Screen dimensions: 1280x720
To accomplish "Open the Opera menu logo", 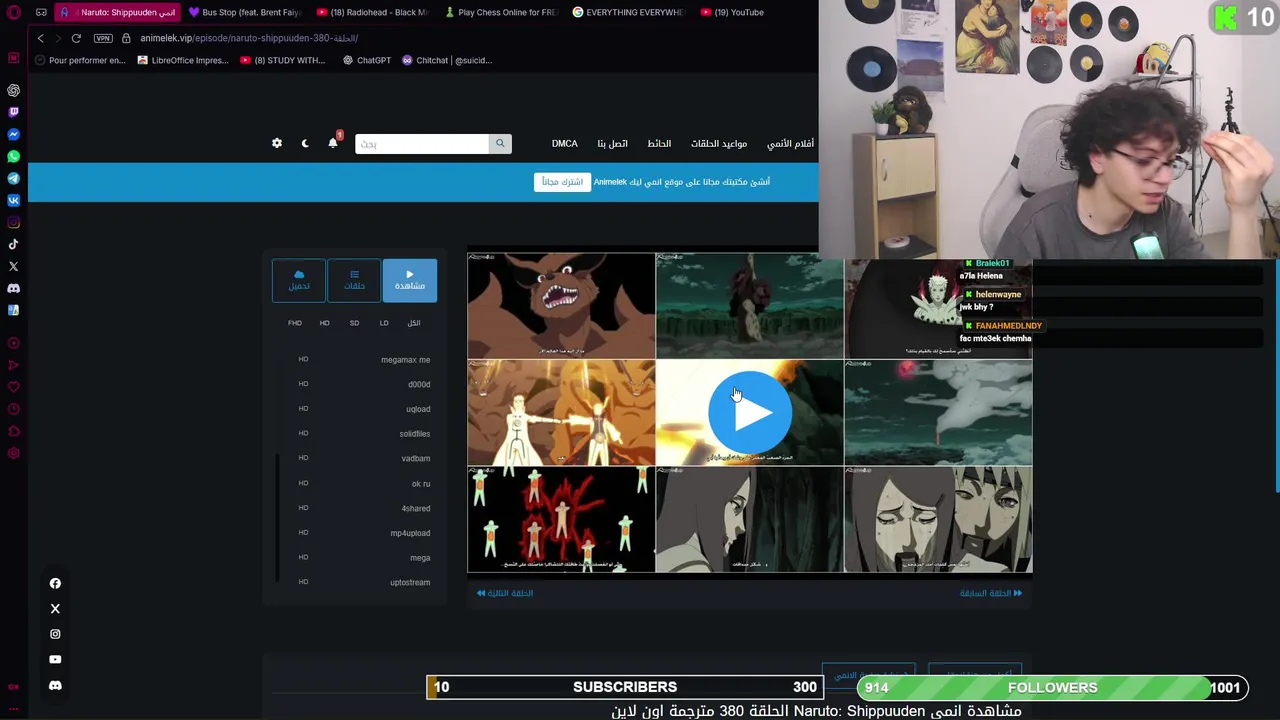I will [14, 13].
